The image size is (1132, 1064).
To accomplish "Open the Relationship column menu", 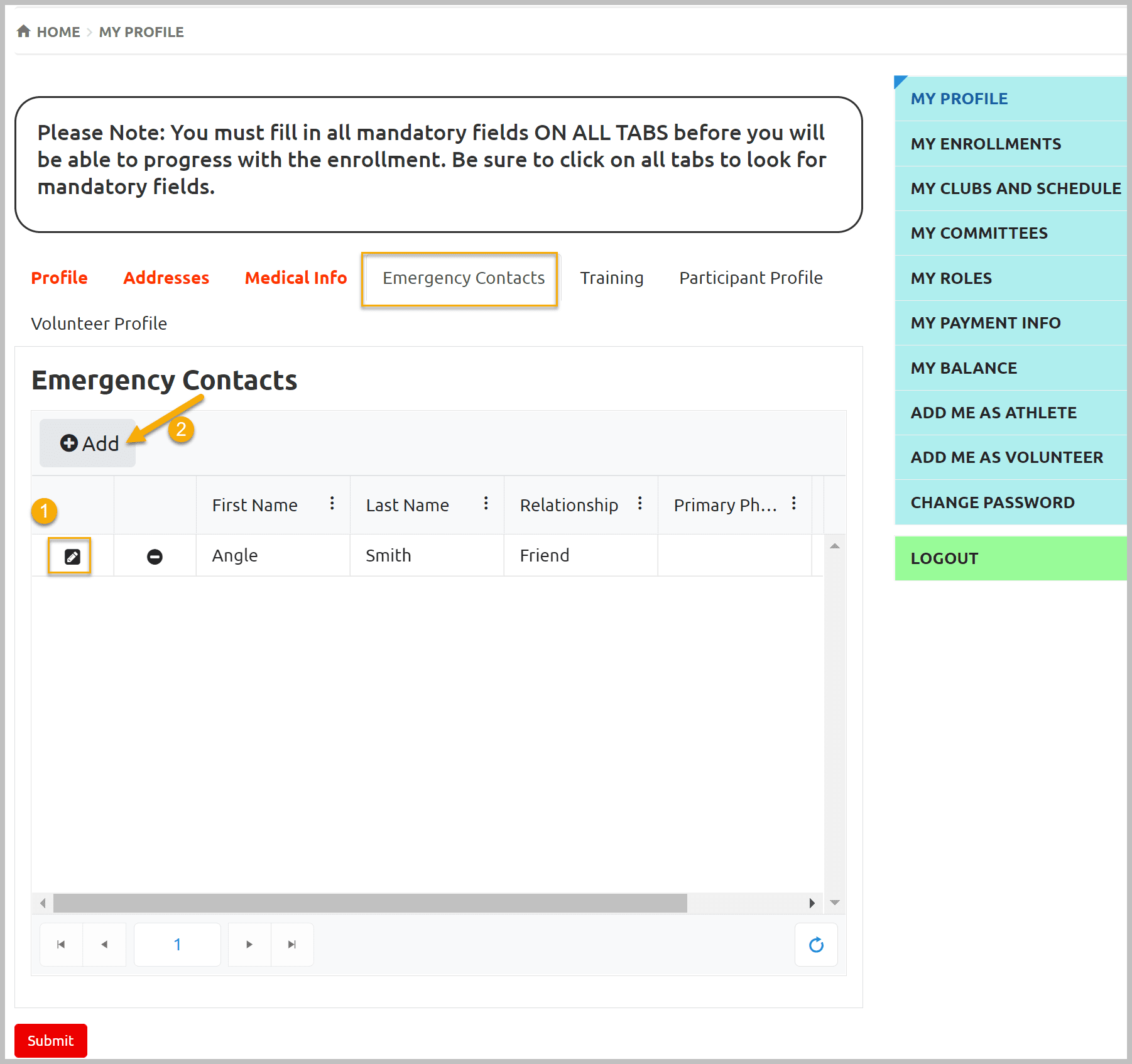I will pyautogui.click(x=639, y=504).
